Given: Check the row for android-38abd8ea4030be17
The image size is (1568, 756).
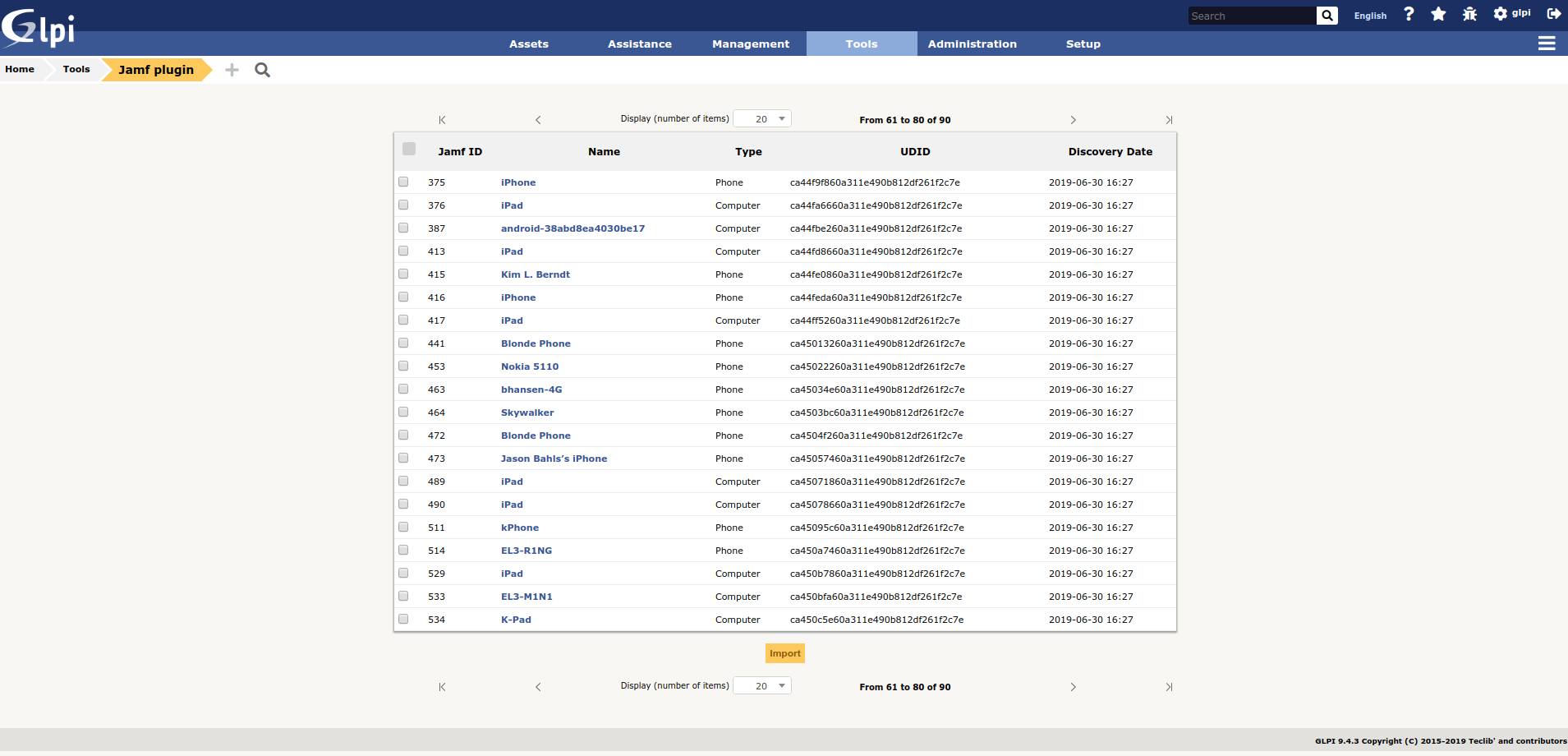Looking at the screenshot, I should coord(403,228).
